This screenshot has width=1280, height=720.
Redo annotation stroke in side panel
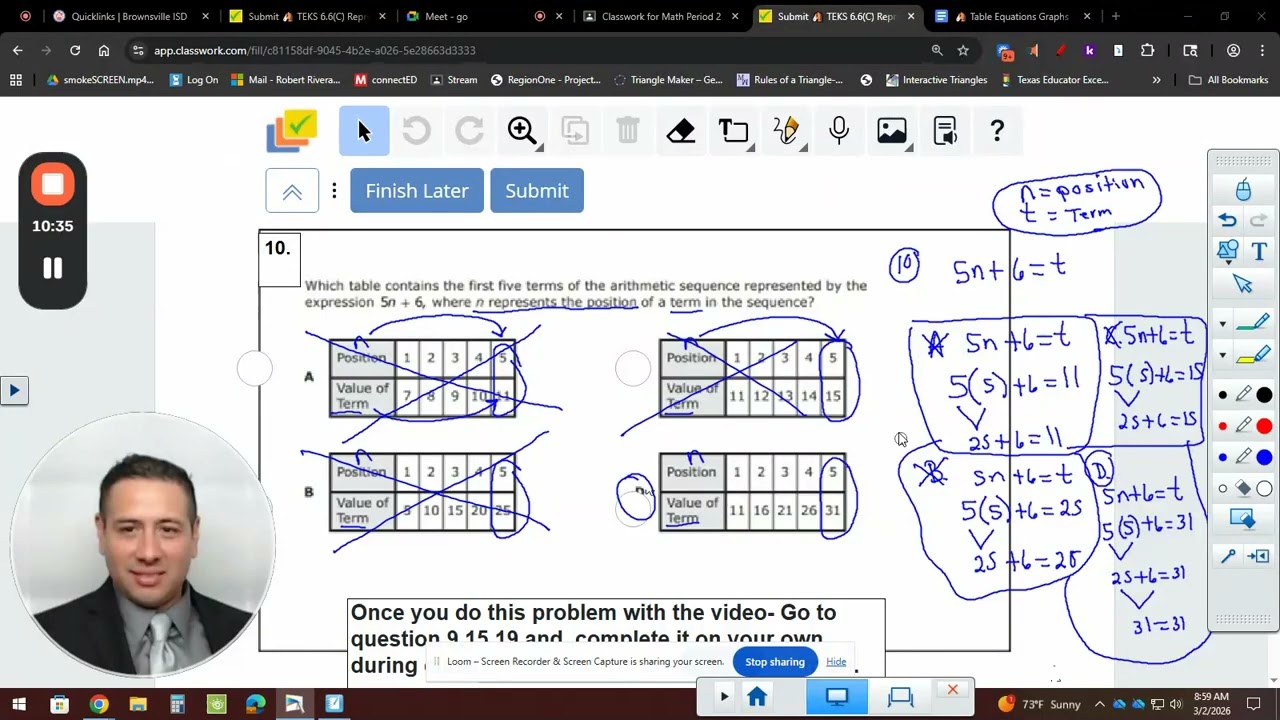click(x=1259, y=220)
